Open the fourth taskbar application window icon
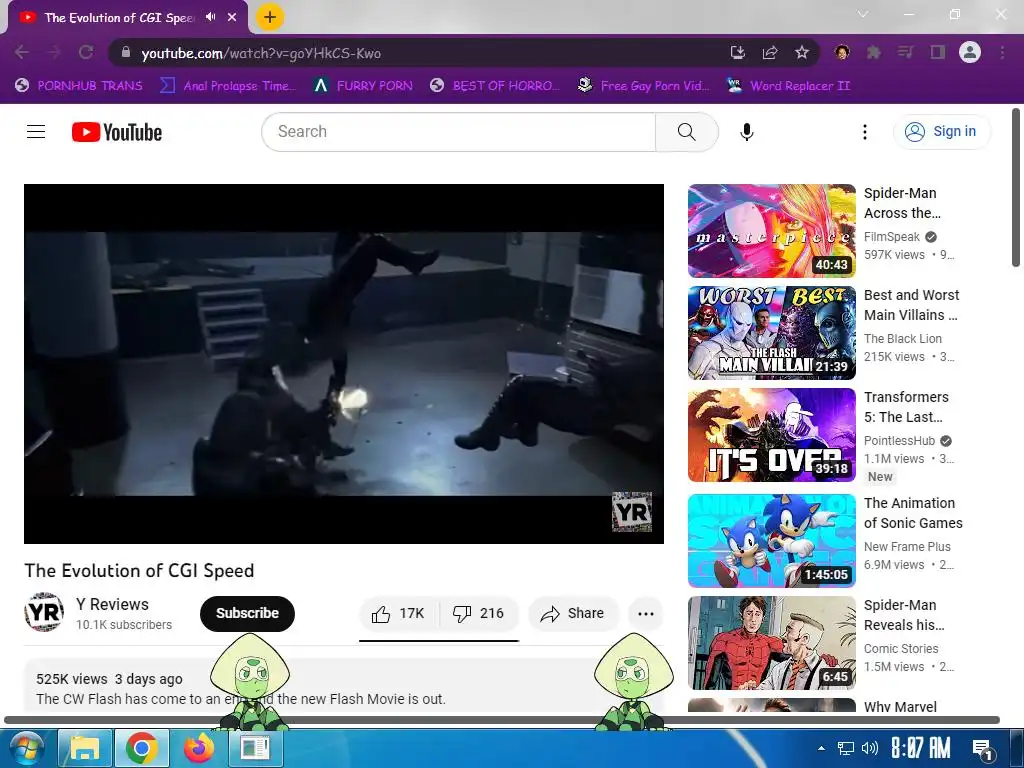Screen dimensions: 1024x768 point(255,748)
